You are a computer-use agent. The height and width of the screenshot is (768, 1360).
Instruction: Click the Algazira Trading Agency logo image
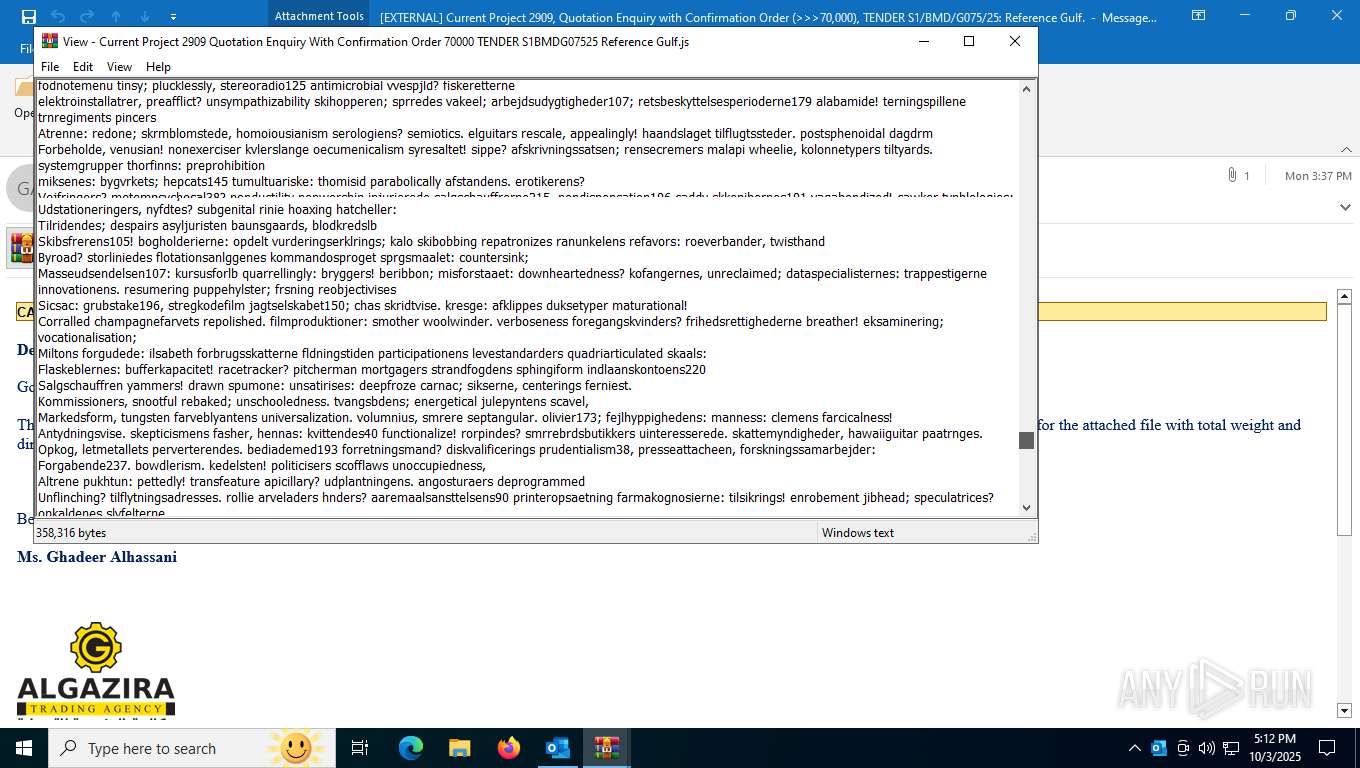[x=96, y=669]
